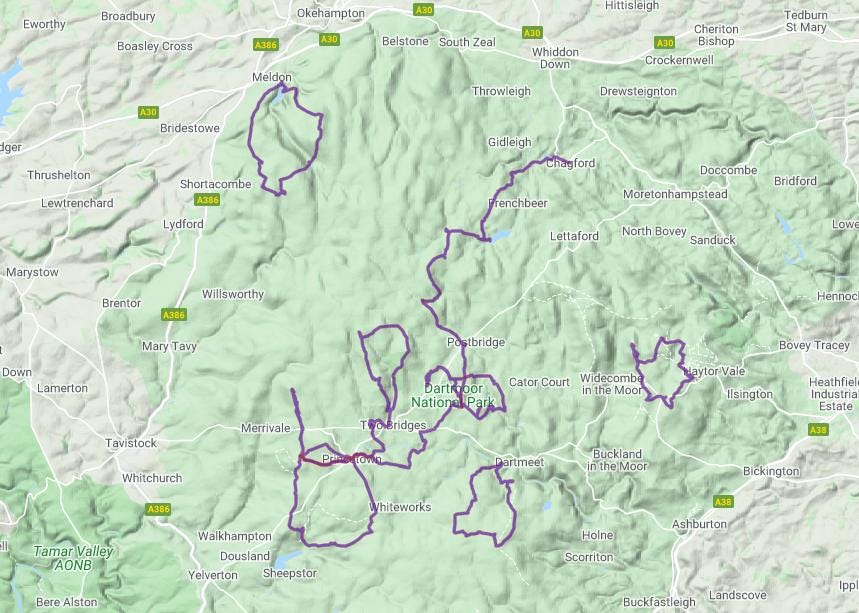Click the Dartmoor National Park label
This screenshot has height=613, width=859.
pos(453,396)
